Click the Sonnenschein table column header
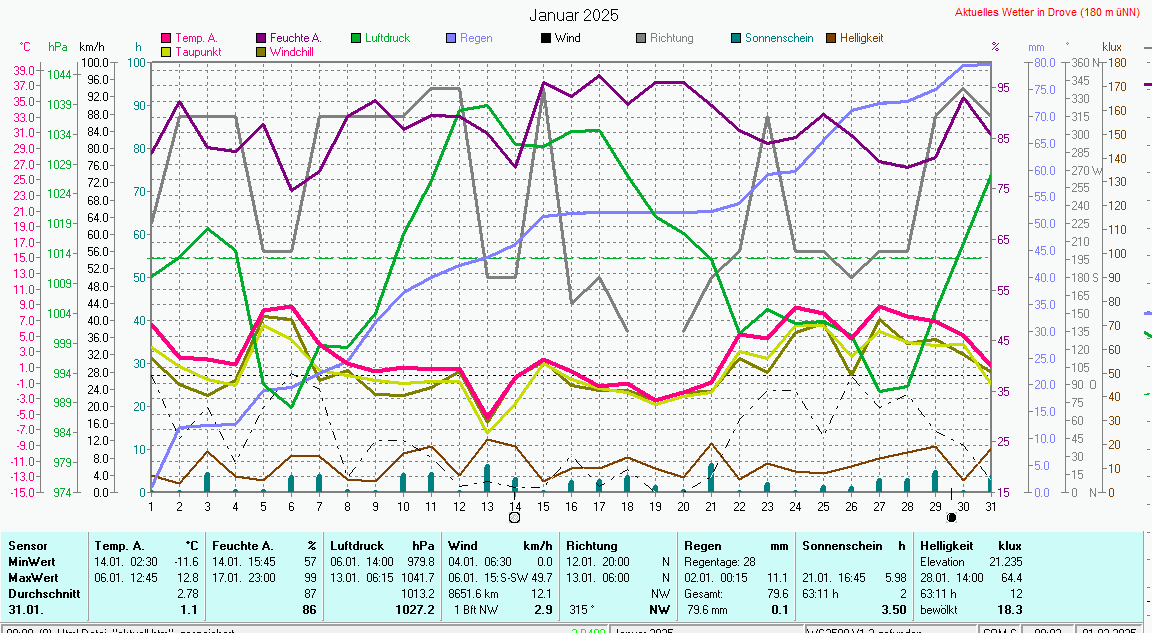1152x633 pixels. click(842, 546)
